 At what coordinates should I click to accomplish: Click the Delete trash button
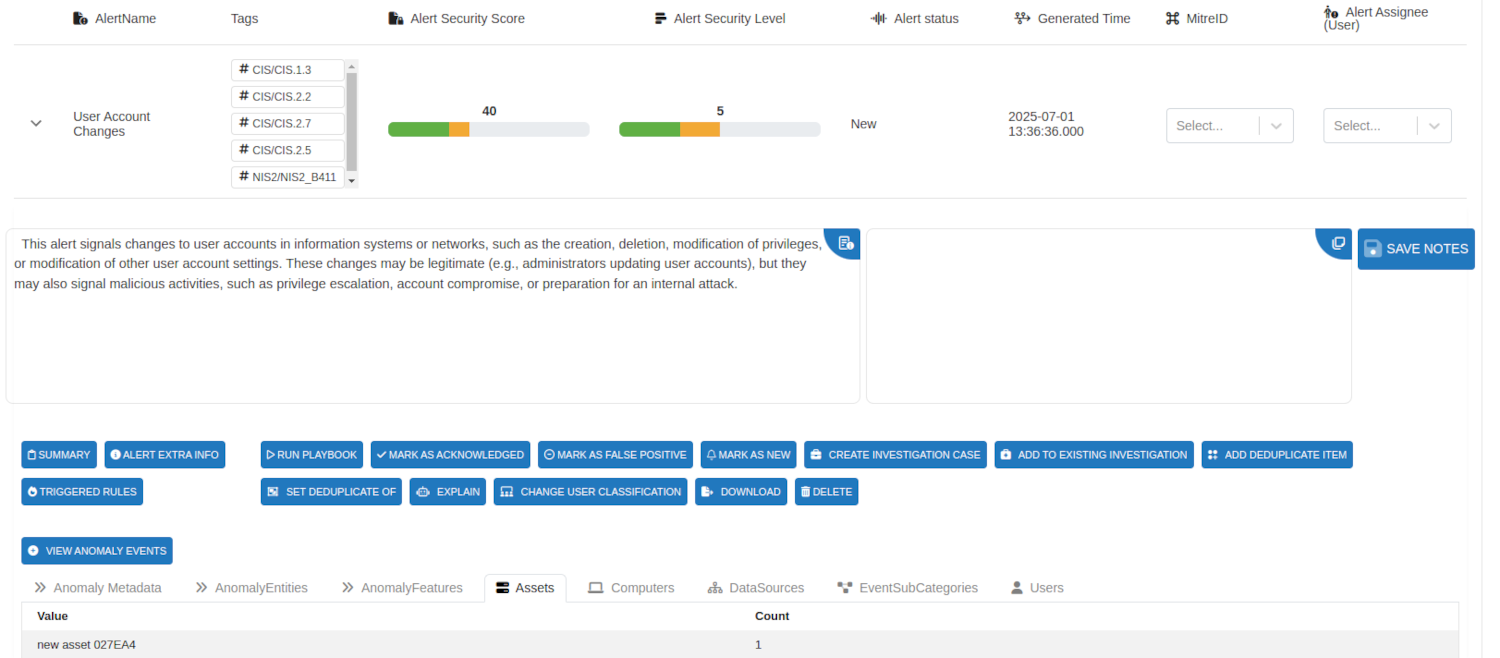[x=826, y=492]
